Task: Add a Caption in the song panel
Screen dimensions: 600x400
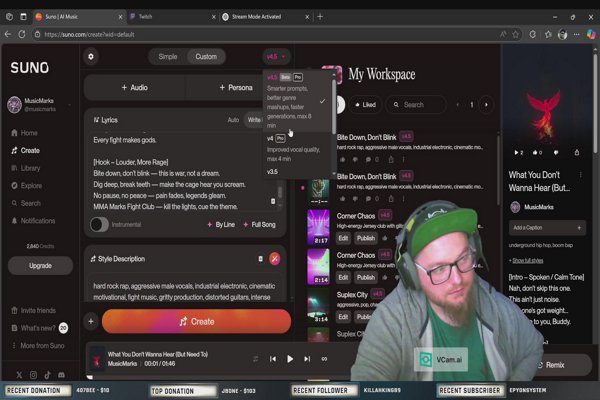Action: click(547, 228)
